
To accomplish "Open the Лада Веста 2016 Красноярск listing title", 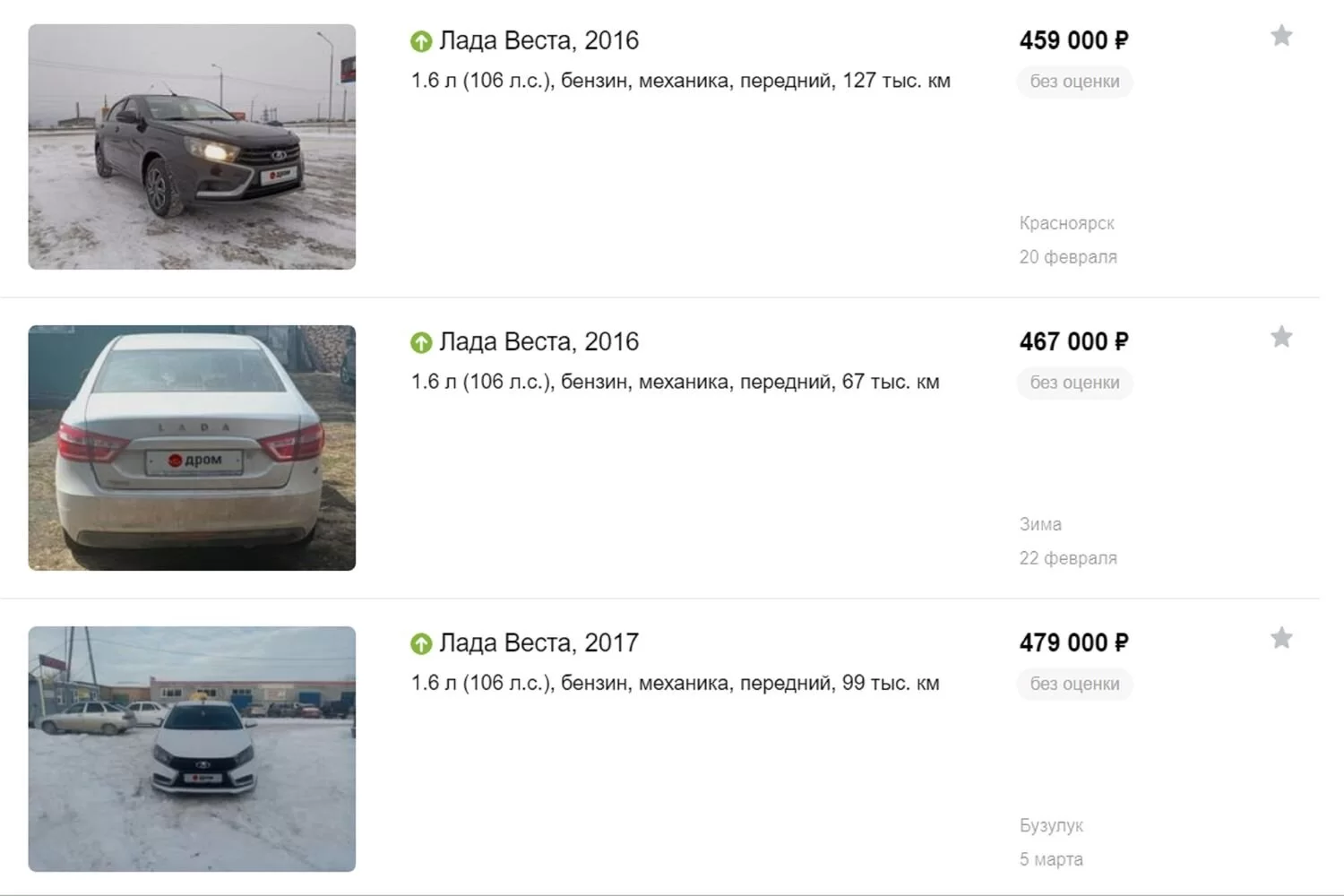I will (538, 41).
